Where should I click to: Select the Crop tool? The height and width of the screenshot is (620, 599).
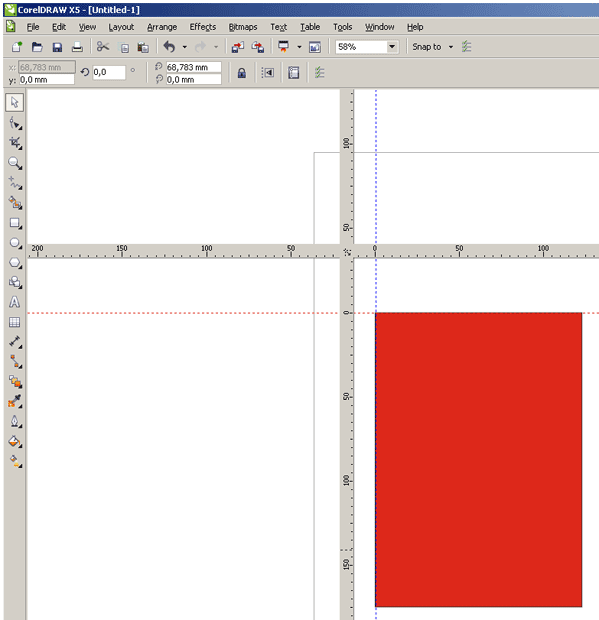15,143
